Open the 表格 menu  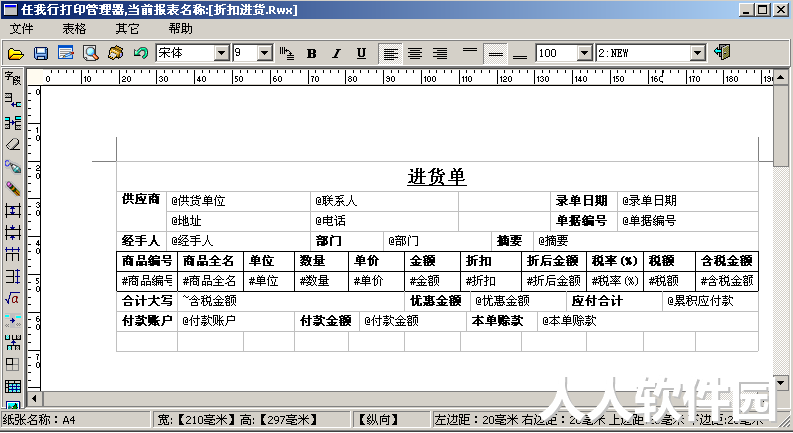click(74, 29)
